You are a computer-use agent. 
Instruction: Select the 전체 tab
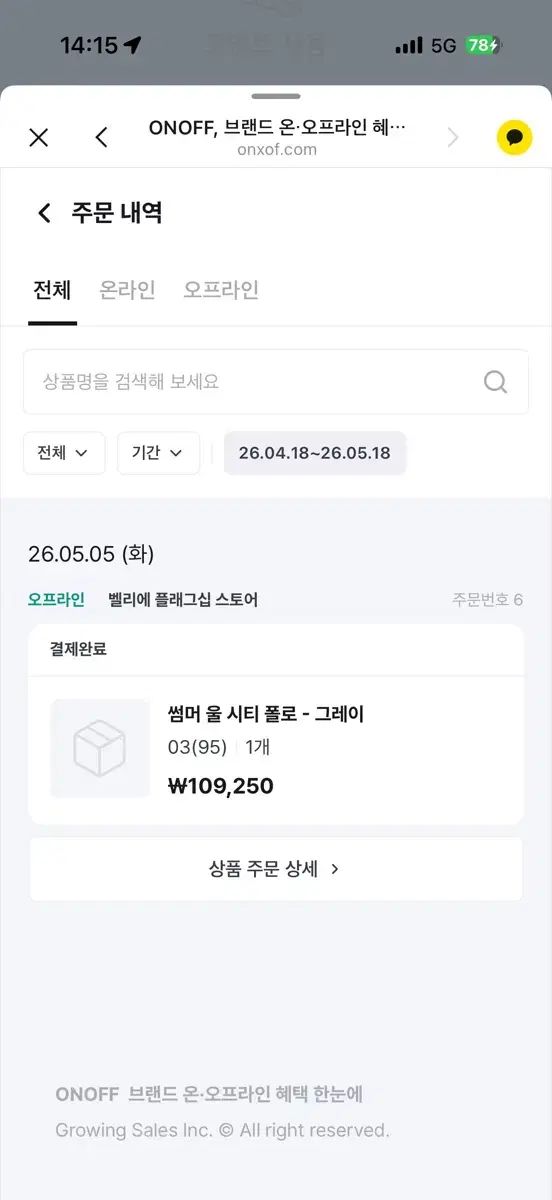tap(52, 290)
